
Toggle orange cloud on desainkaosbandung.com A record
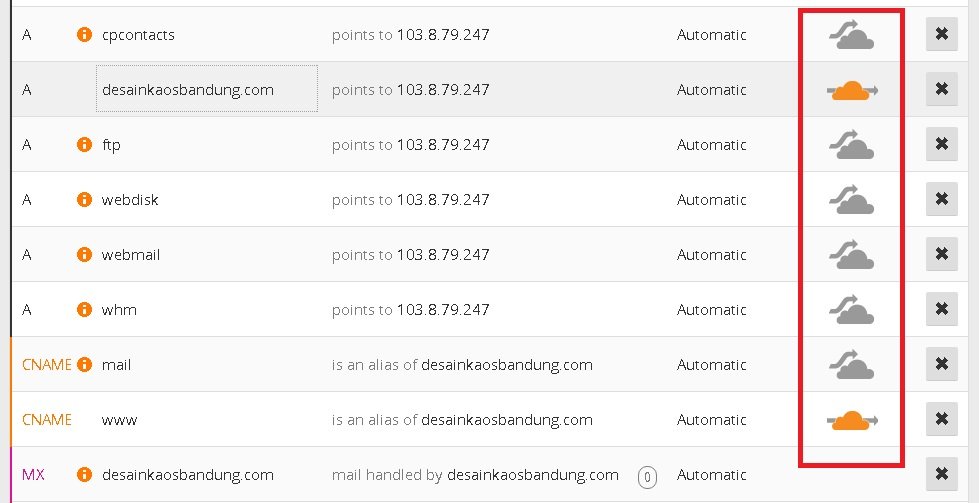pyautogui.click(x=851, y=90)
